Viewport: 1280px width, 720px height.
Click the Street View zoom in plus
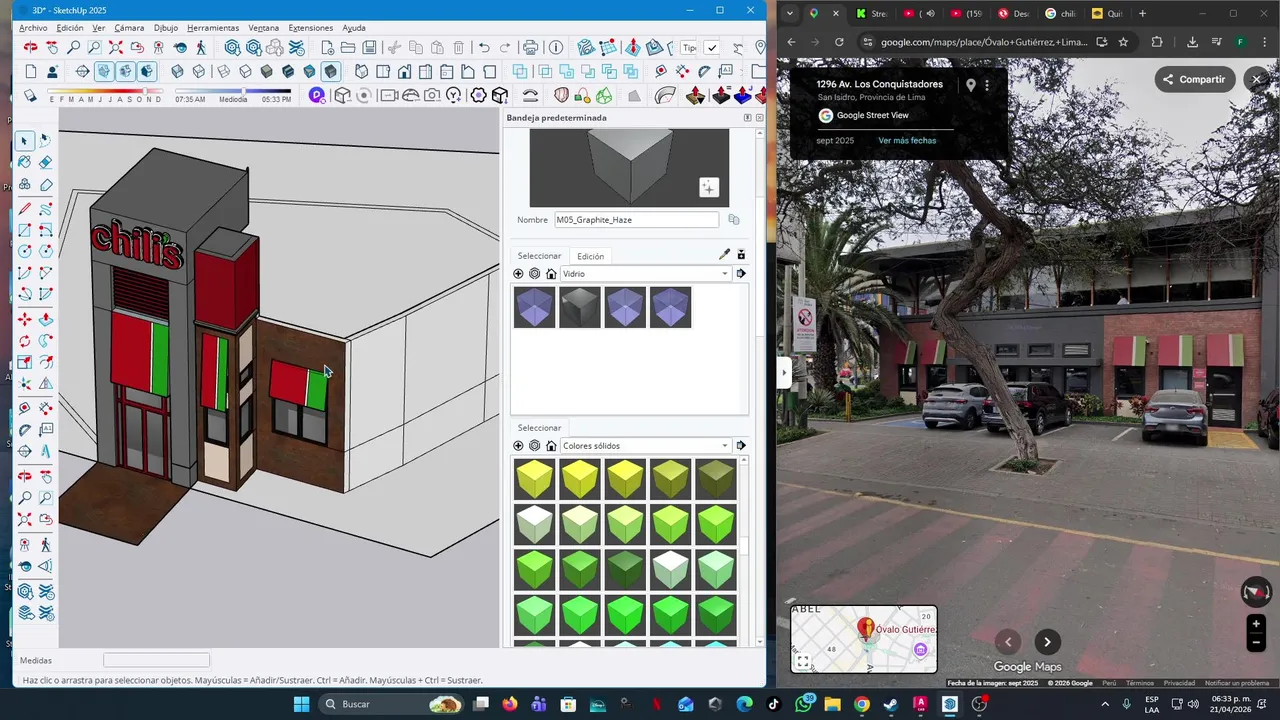1256,624
